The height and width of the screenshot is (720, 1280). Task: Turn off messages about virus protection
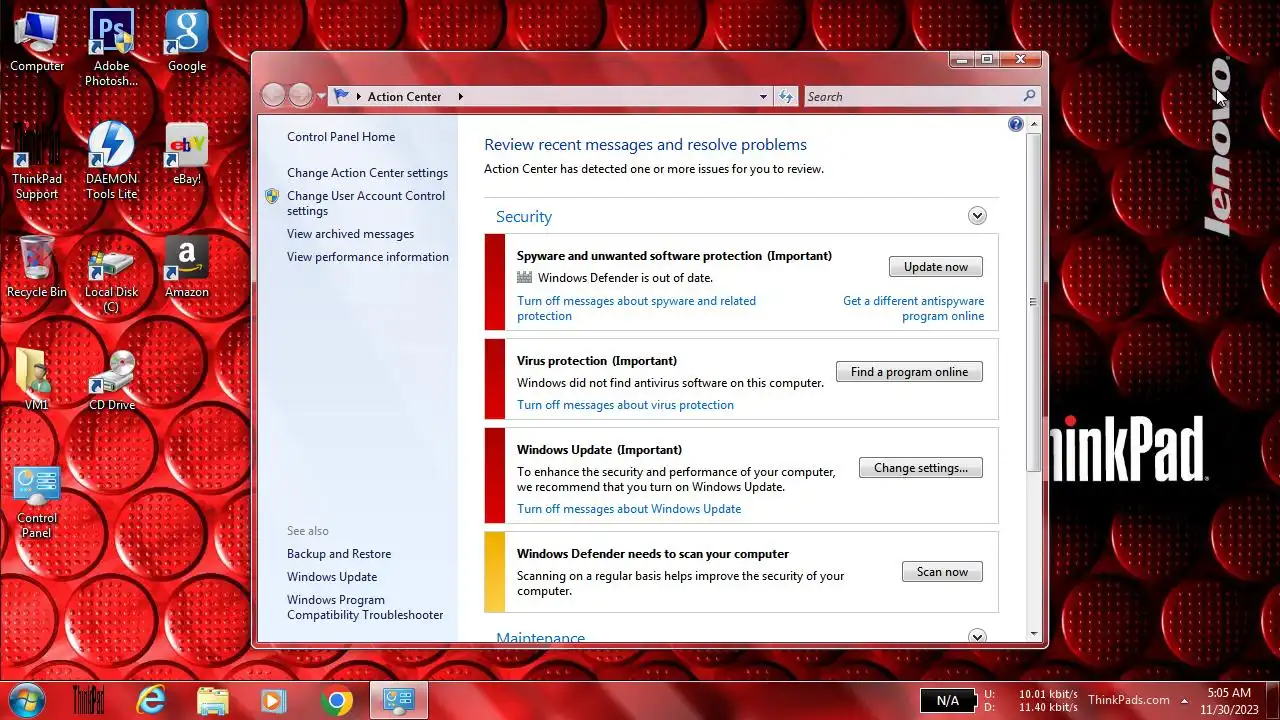(x=625, y=405)
